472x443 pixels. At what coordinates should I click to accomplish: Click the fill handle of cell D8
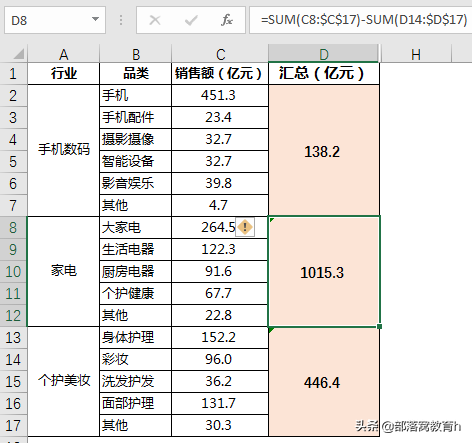[x=379, y=326]
